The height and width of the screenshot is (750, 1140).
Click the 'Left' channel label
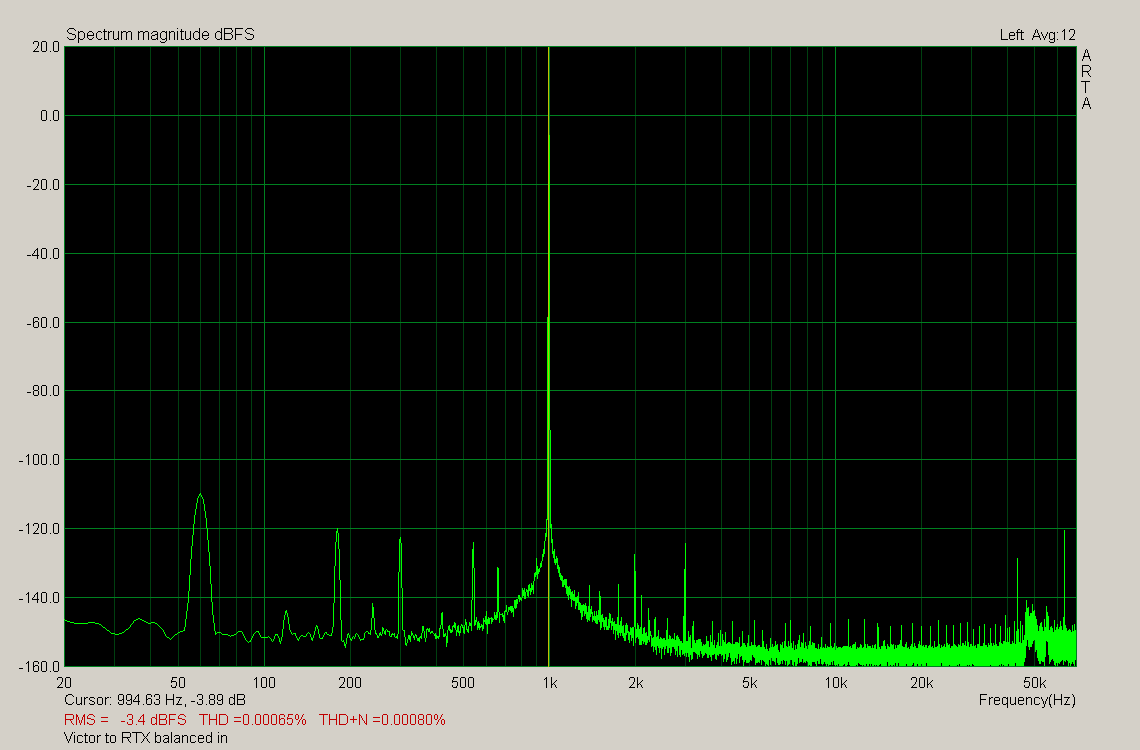click(x=1011, y=35)
